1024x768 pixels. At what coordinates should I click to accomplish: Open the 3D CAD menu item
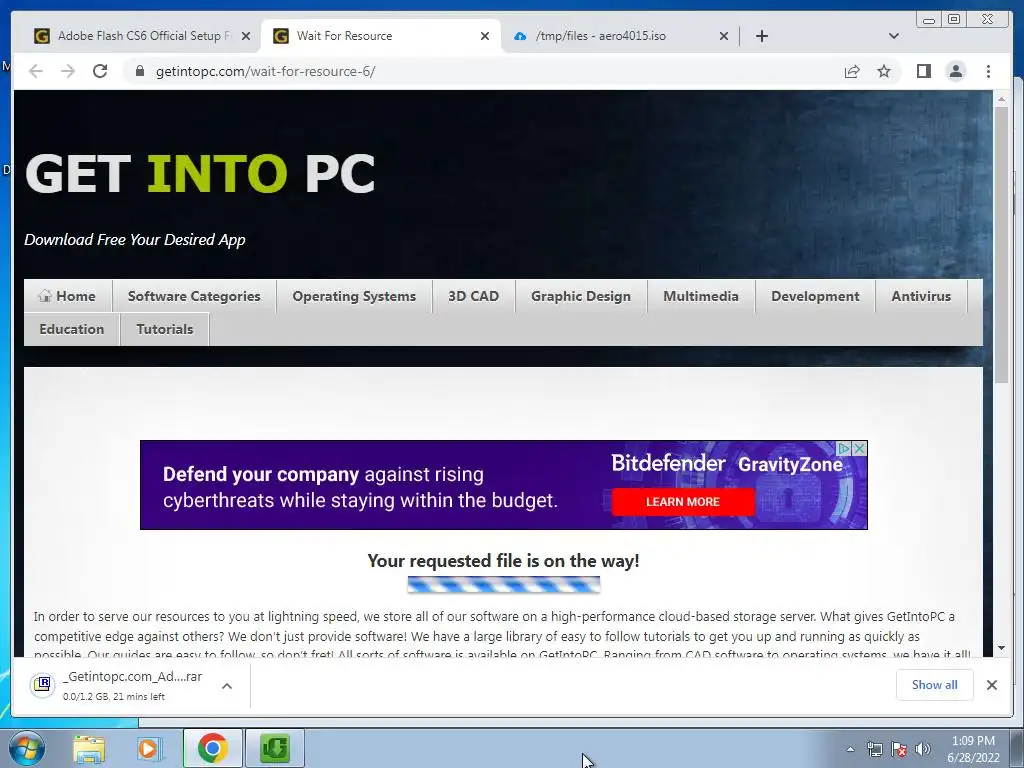click(473, 296)
